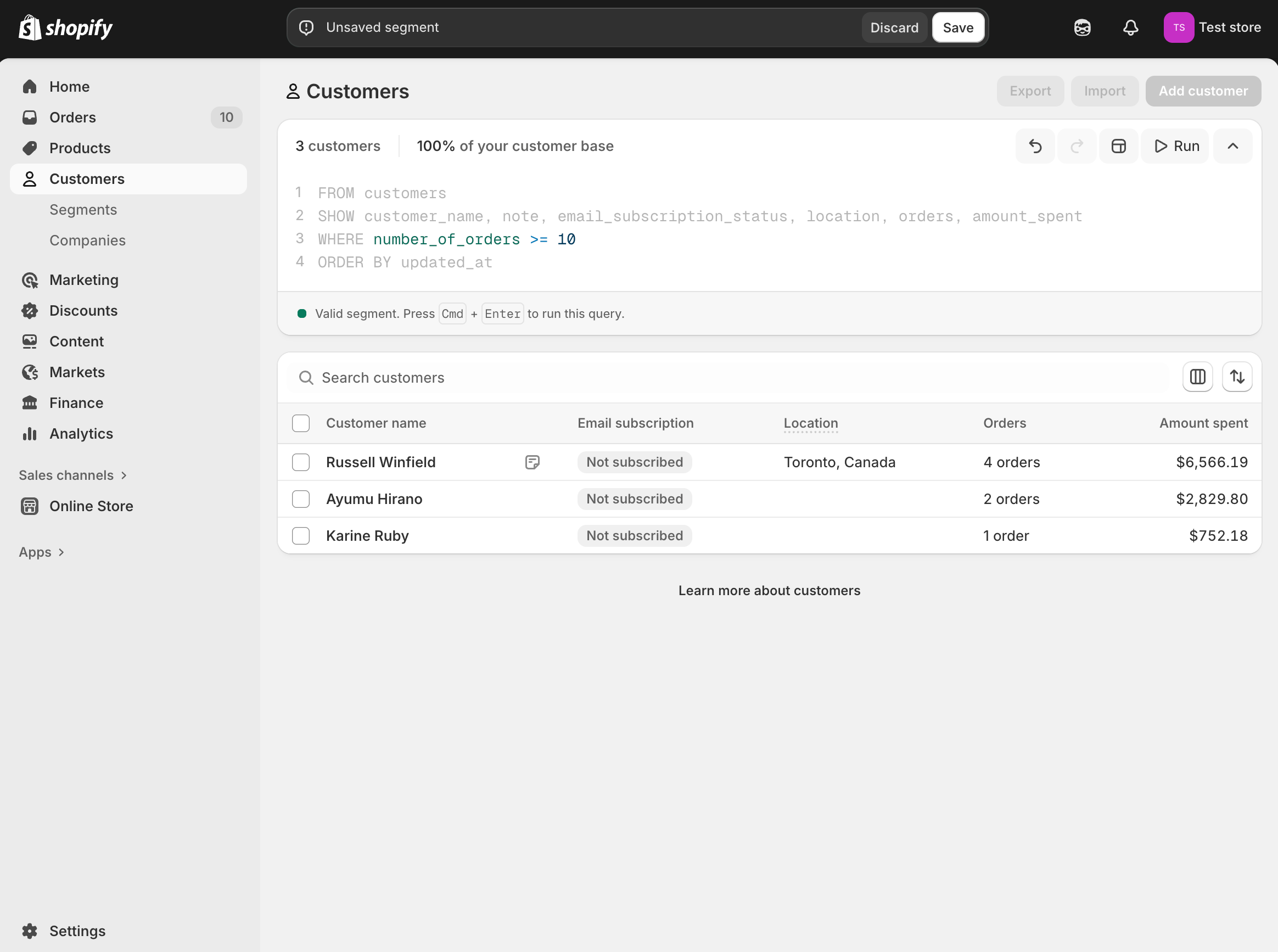
Task: Click the Discounts badge icon
Action: pos(30,311)
